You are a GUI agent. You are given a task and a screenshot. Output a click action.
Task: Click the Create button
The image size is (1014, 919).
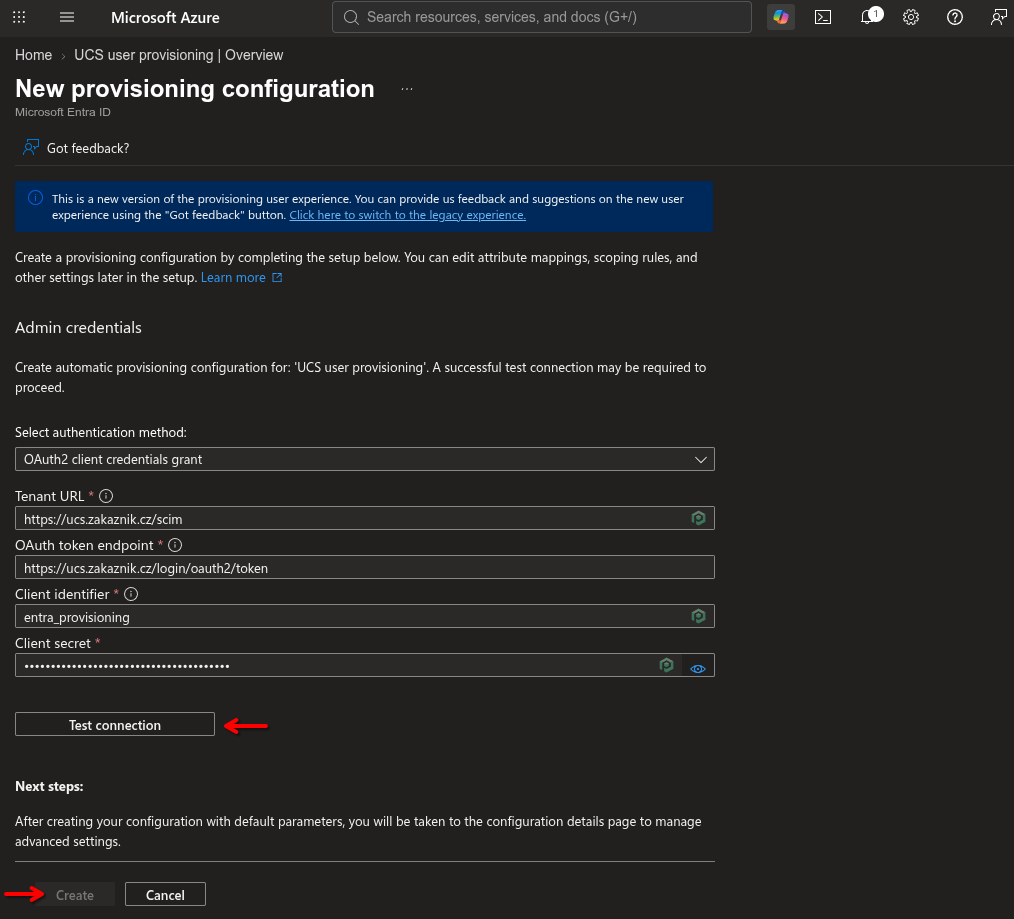75,895
